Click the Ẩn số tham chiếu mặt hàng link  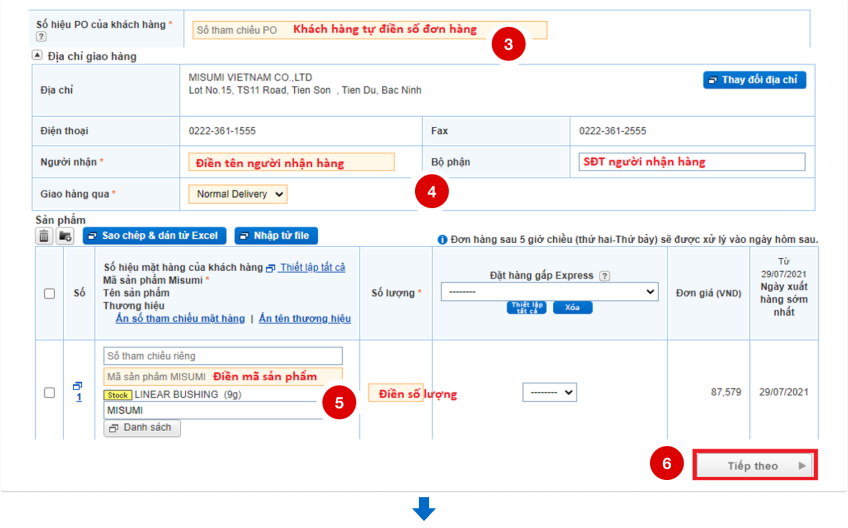[180, 319]
